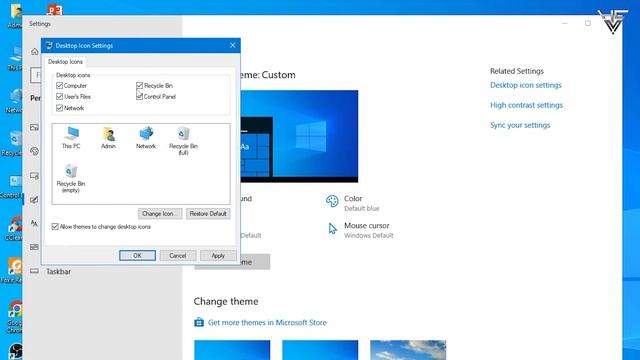Open Desktop icon settings link

(x=526, y=85)
